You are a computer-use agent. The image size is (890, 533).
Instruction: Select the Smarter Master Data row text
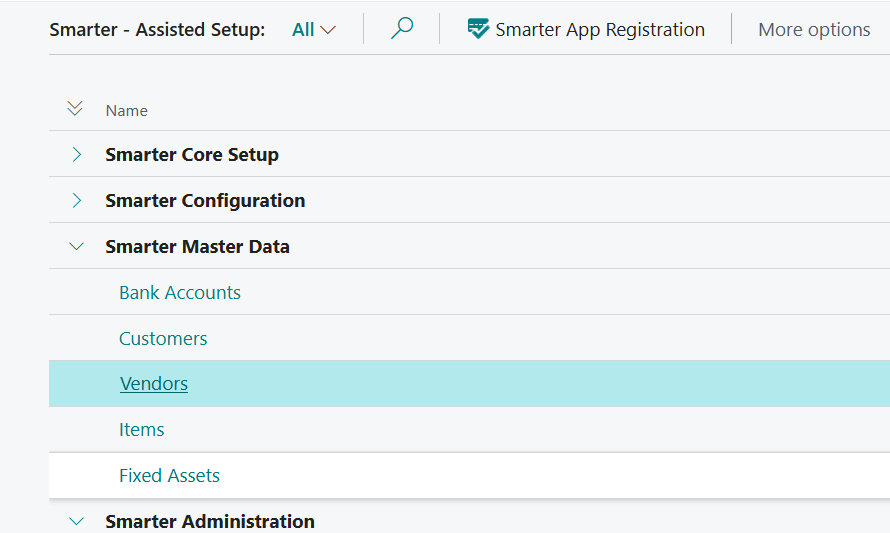coord(198,246)
